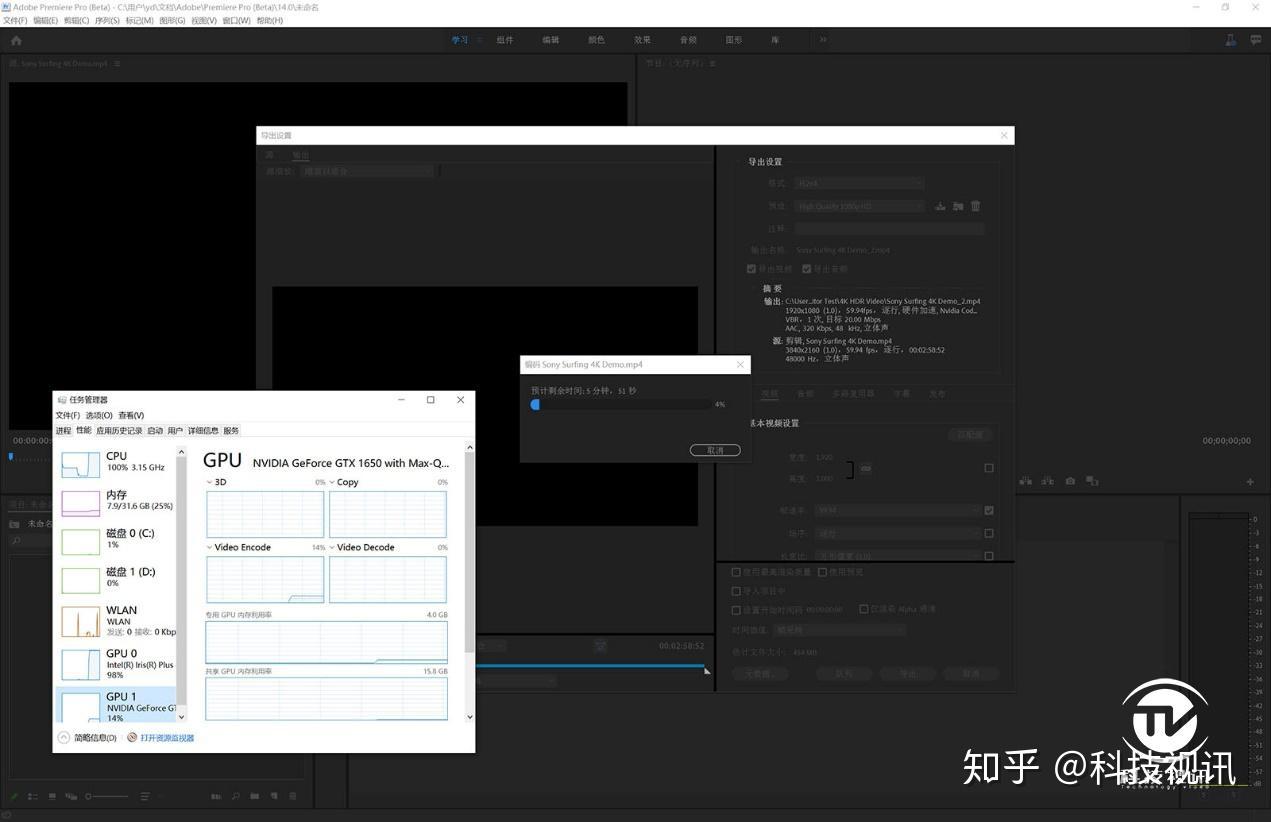Toggle the width-height link icon
The image size is (1271, 822).
coord(866,468)
